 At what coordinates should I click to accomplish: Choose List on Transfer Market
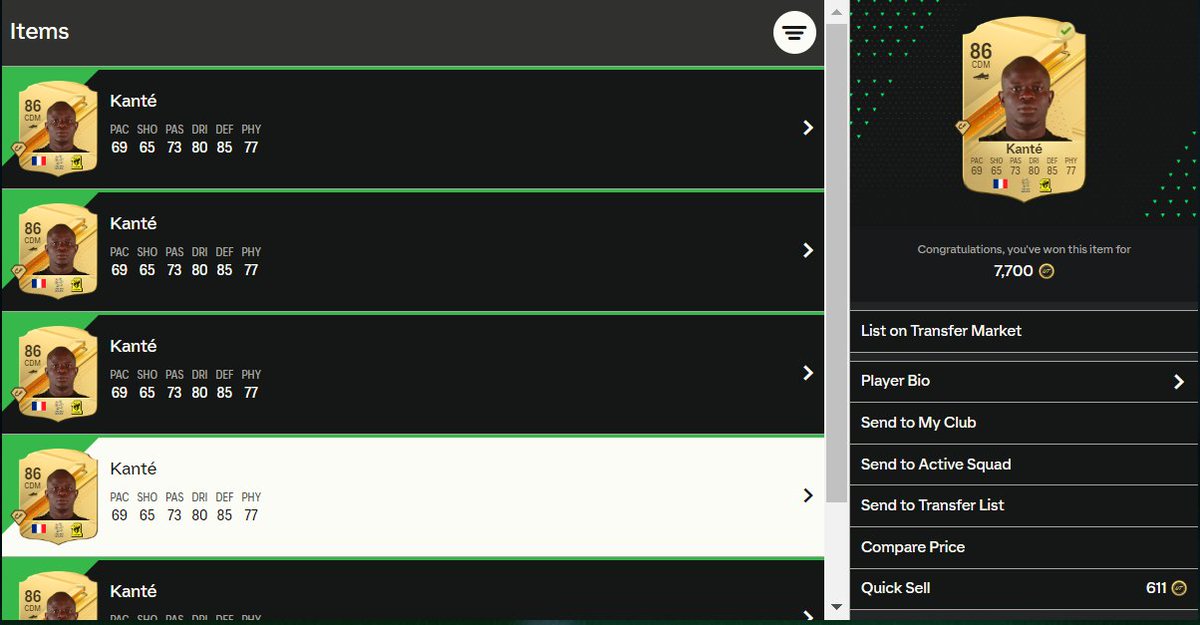[x=1024, y=331]
